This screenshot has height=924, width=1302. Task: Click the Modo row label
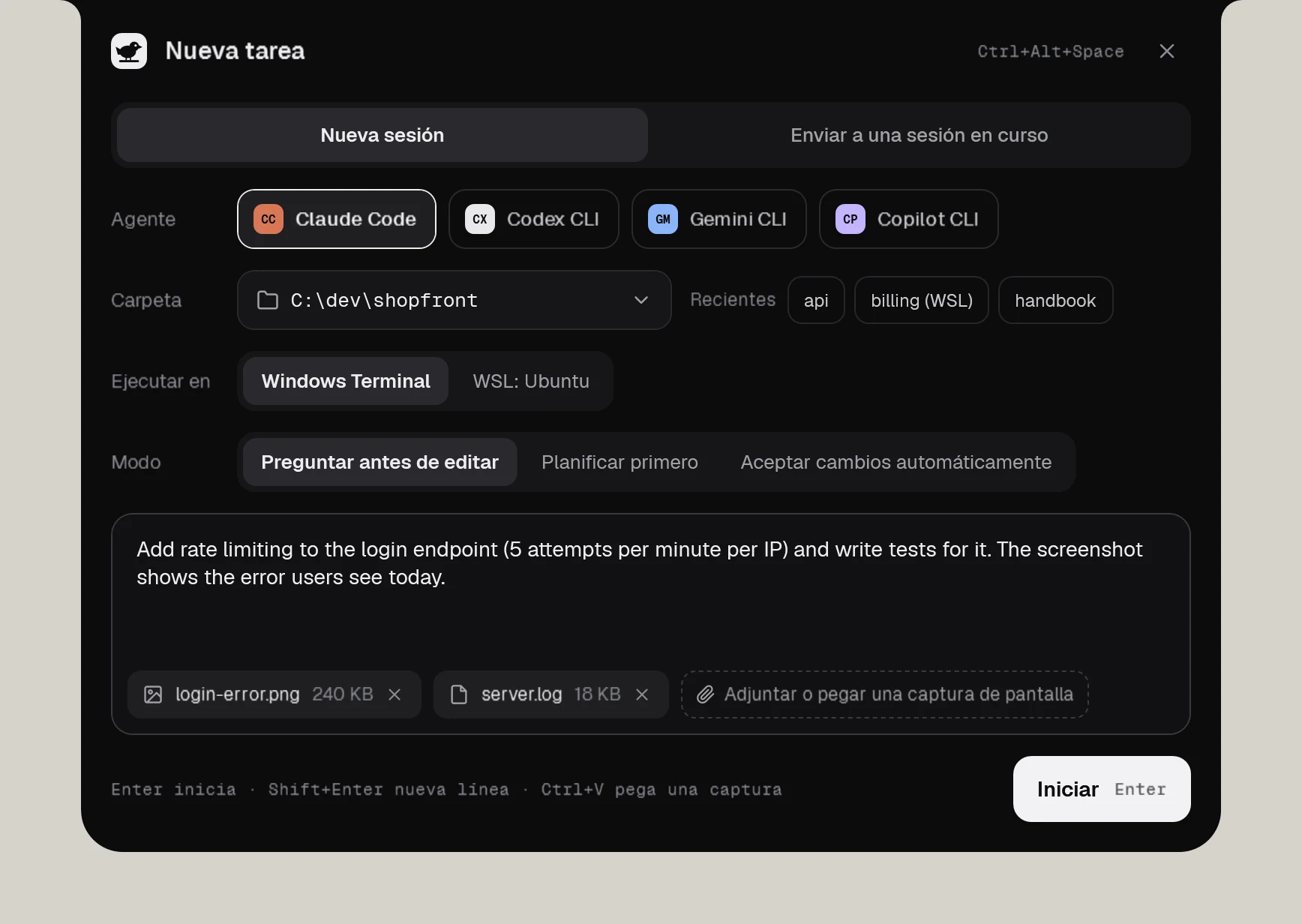coord(136,462)
